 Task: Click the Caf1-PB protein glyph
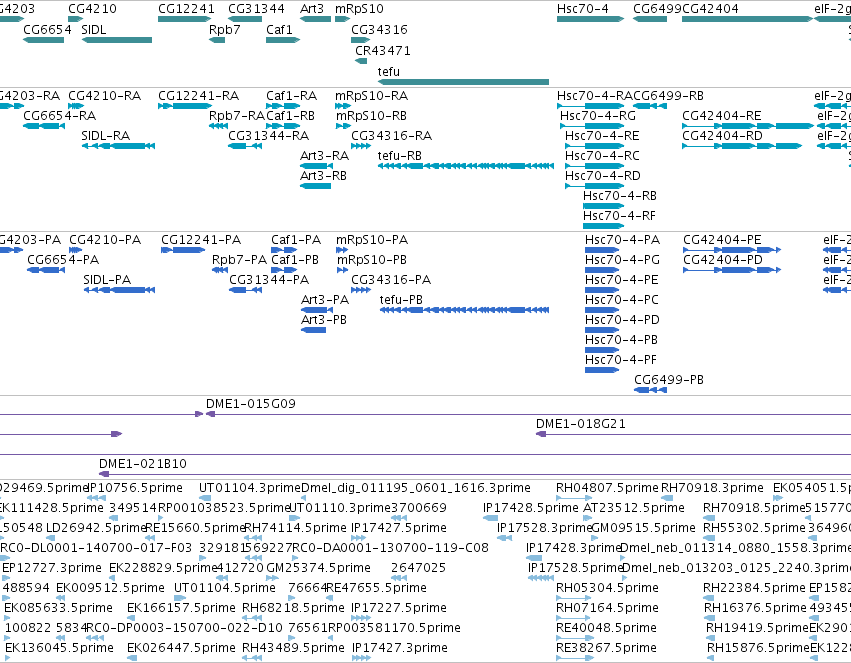click(x=284, y=270)
